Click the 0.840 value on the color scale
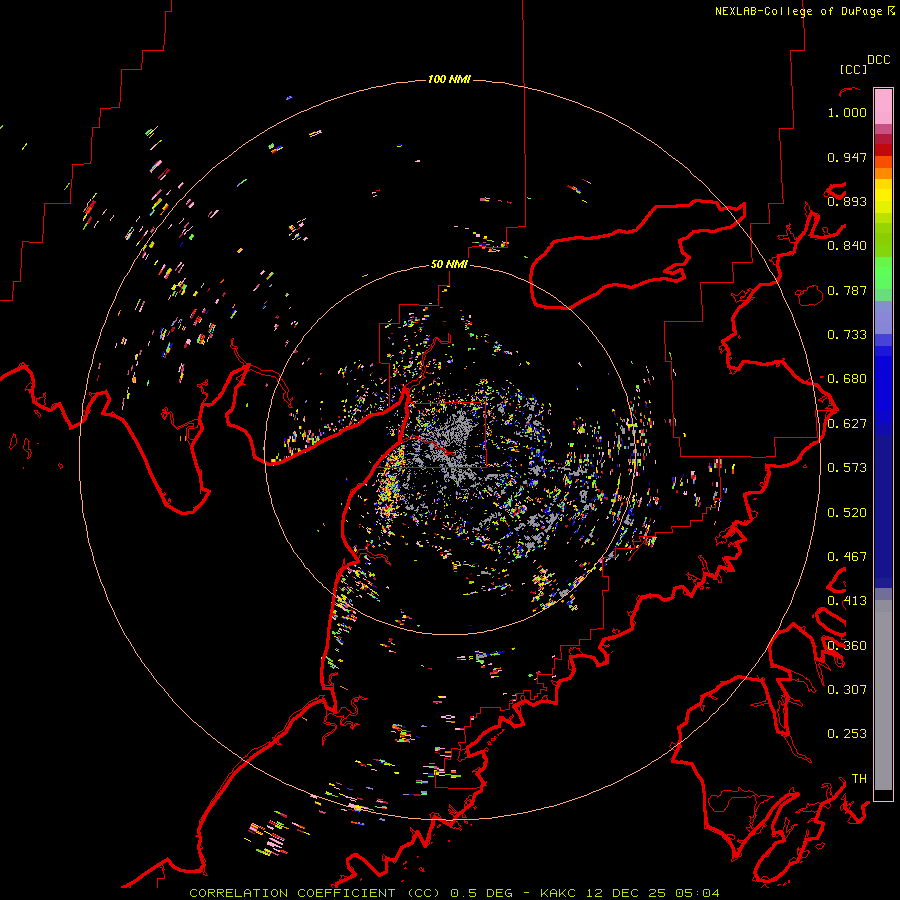 pyautogui.click(x=847, y=246)
